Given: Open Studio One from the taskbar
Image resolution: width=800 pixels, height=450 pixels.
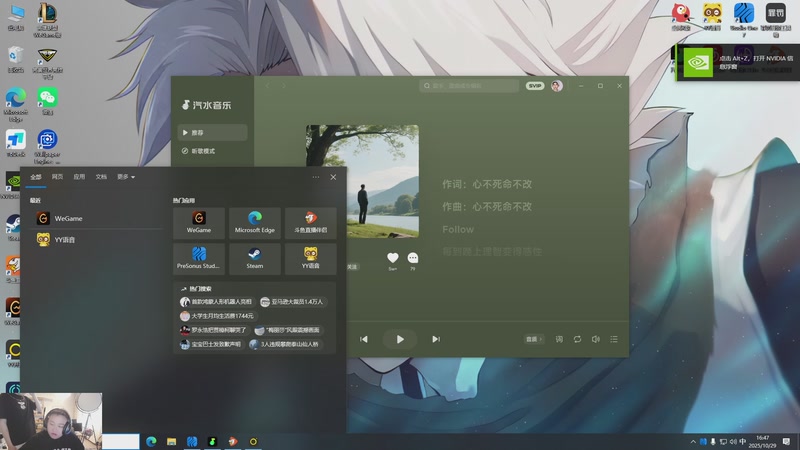Looking at the screenshot, I should (x=192, y=441).
